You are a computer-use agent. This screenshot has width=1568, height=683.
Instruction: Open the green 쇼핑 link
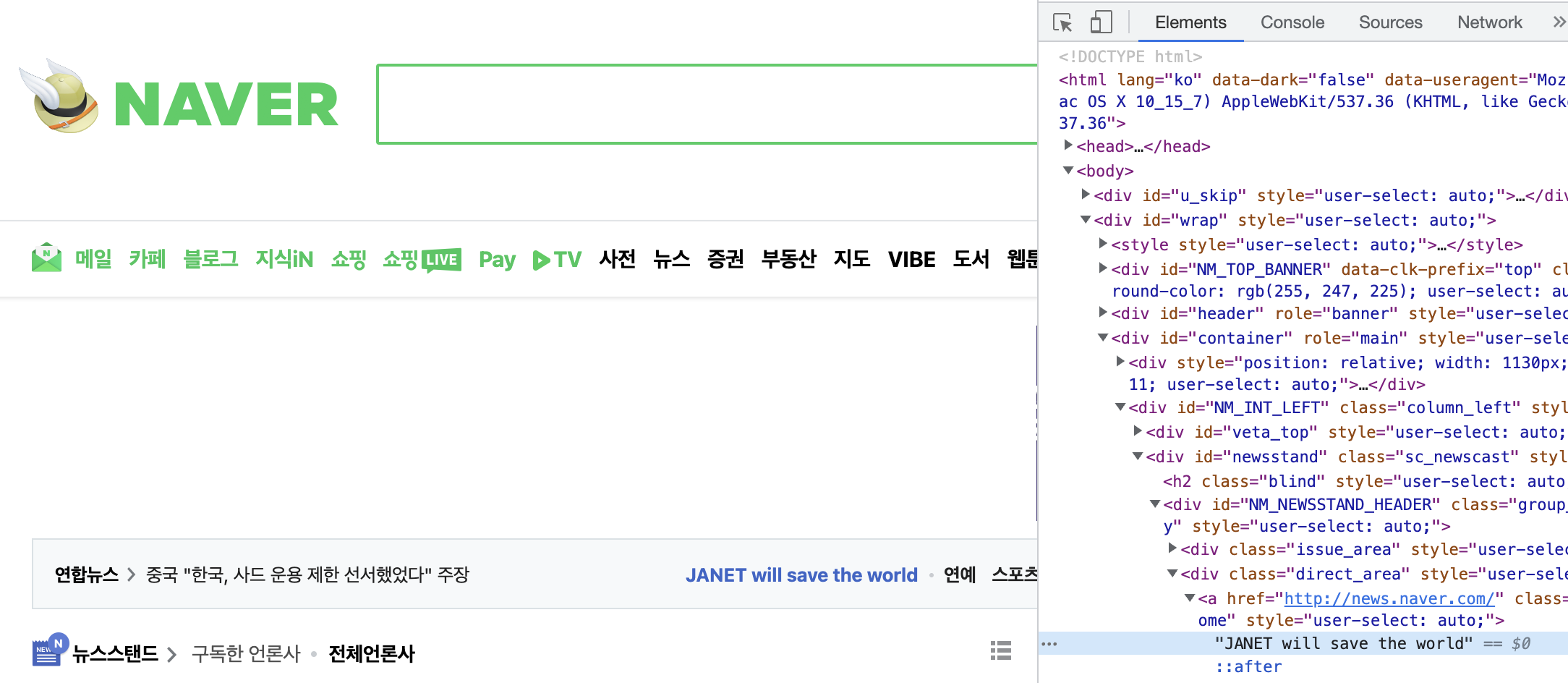coord(349,259)
